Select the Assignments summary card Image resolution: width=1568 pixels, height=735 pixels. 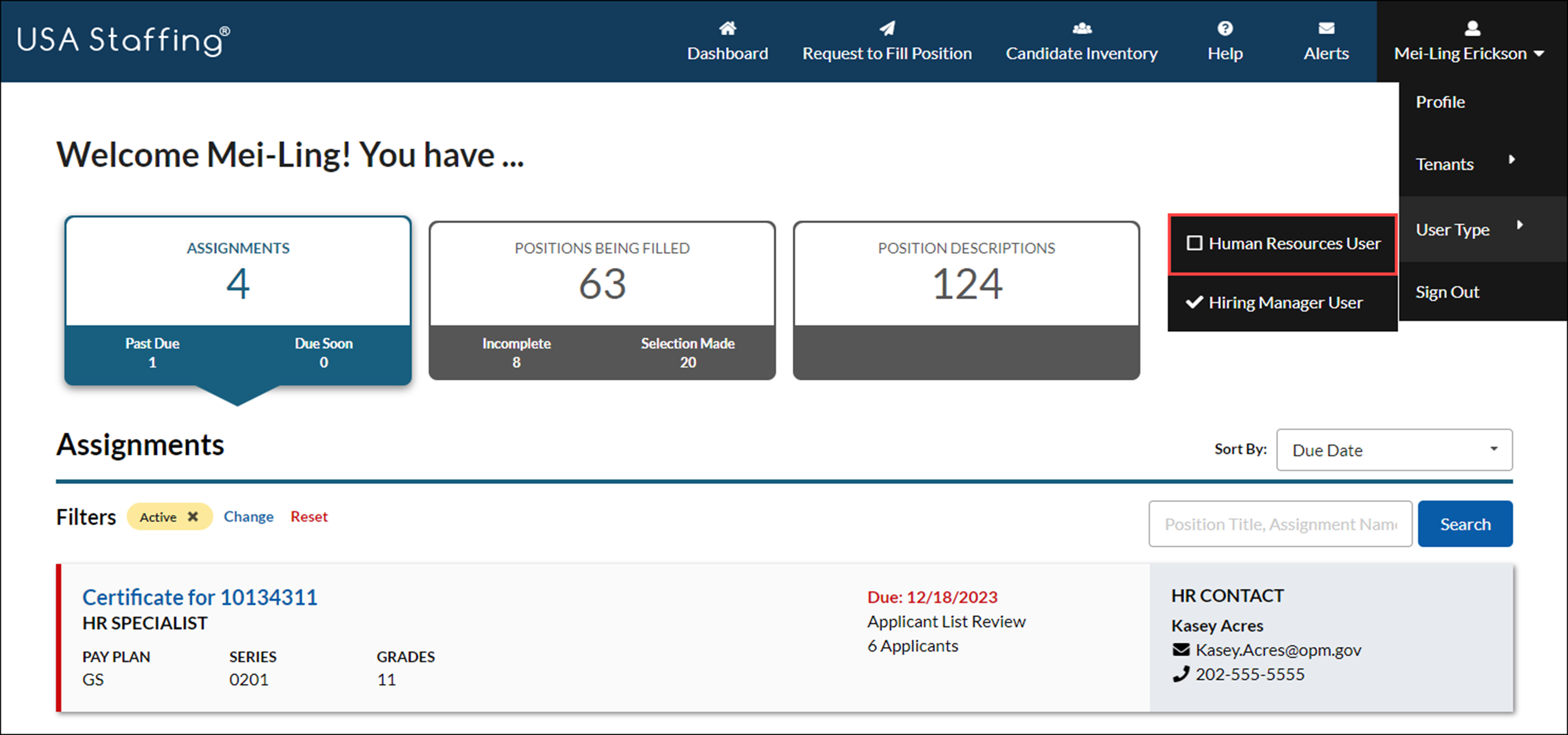(x=238, y=300)
